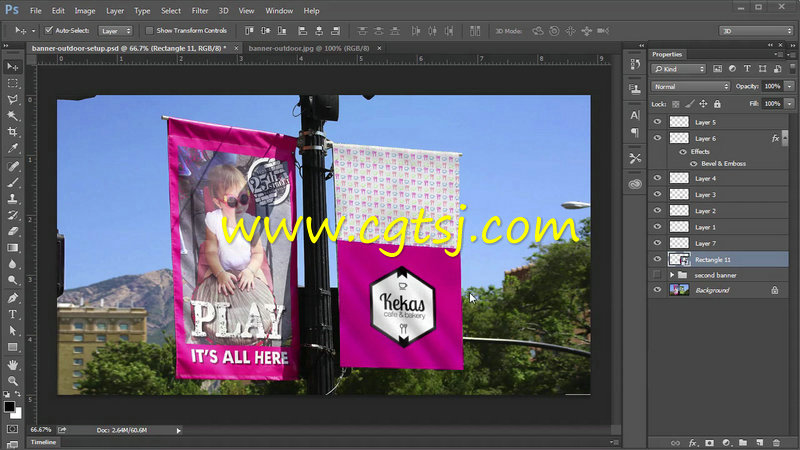Viewport: 800px width, 450px height.
Task: Open the layer filter Kind dropdown
Action: (678, 69)
